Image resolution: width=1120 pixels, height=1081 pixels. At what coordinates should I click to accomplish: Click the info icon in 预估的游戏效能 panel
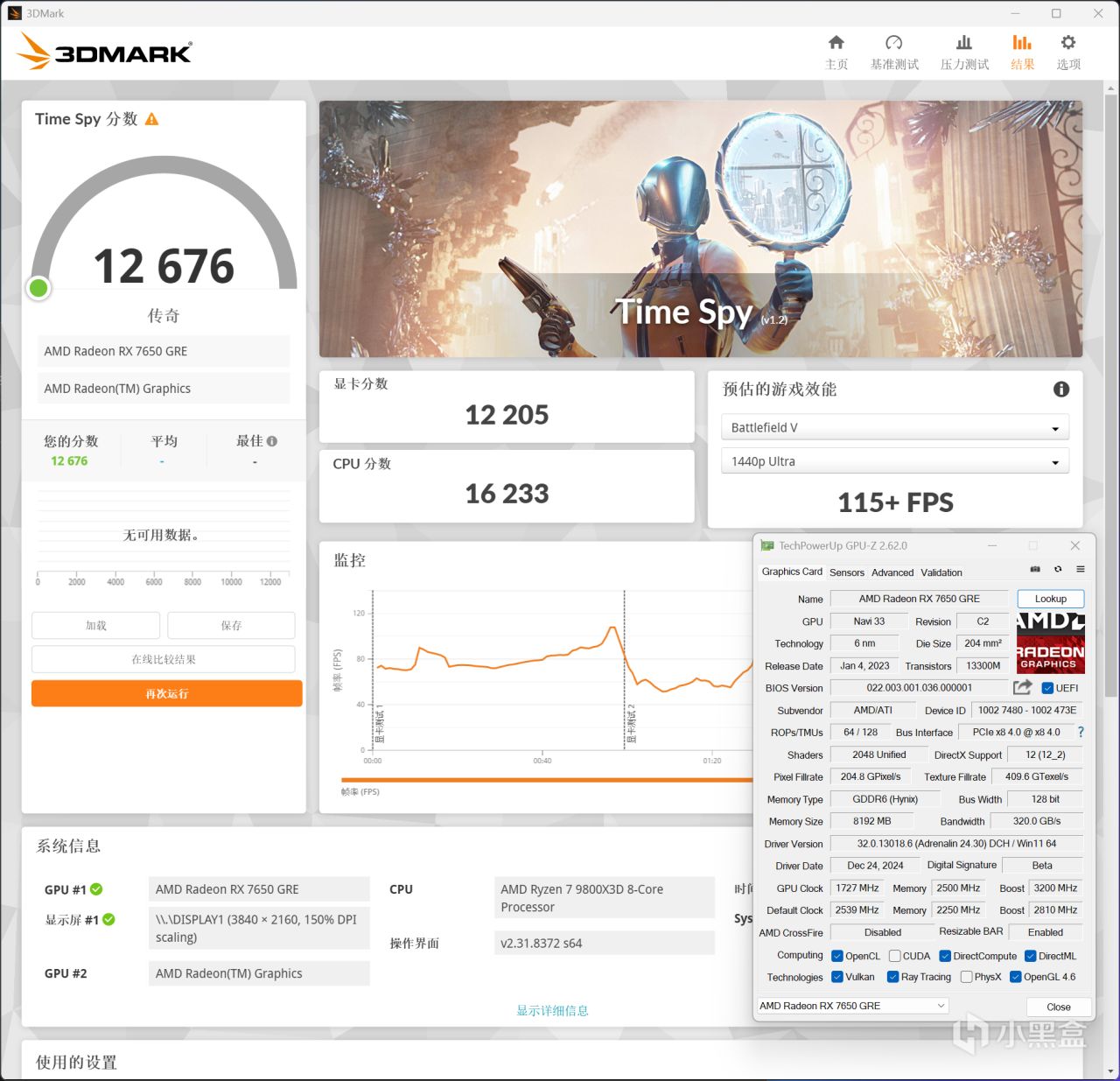click(1061, 390)
